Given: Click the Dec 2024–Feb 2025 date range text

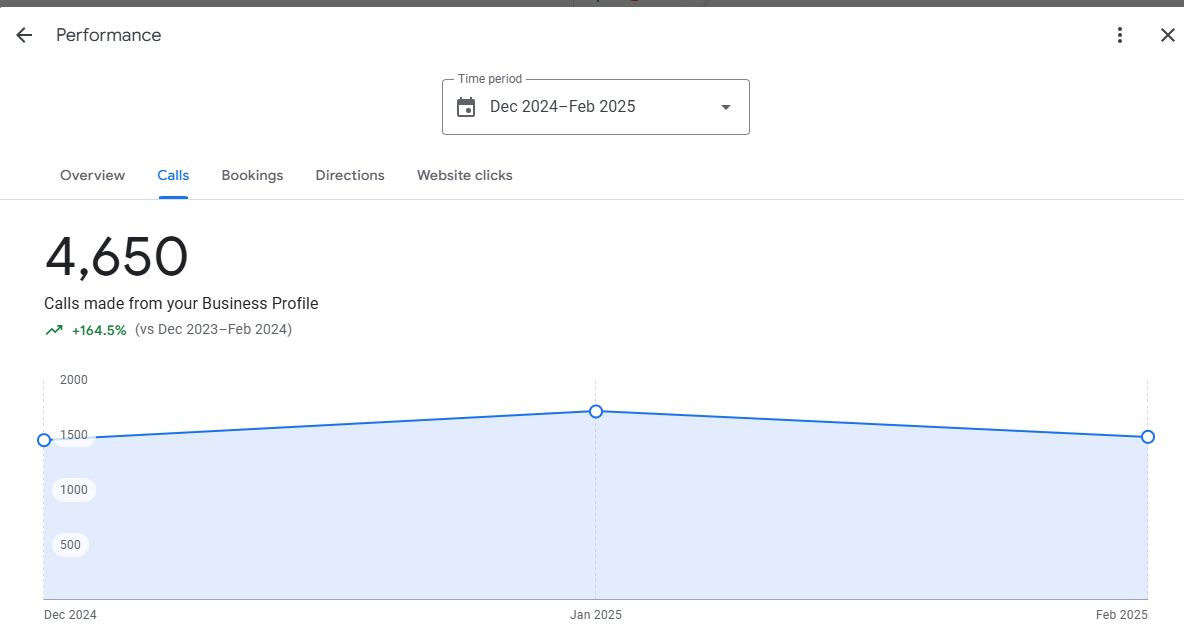Looking at the screenshot, I should pos(562,107).
